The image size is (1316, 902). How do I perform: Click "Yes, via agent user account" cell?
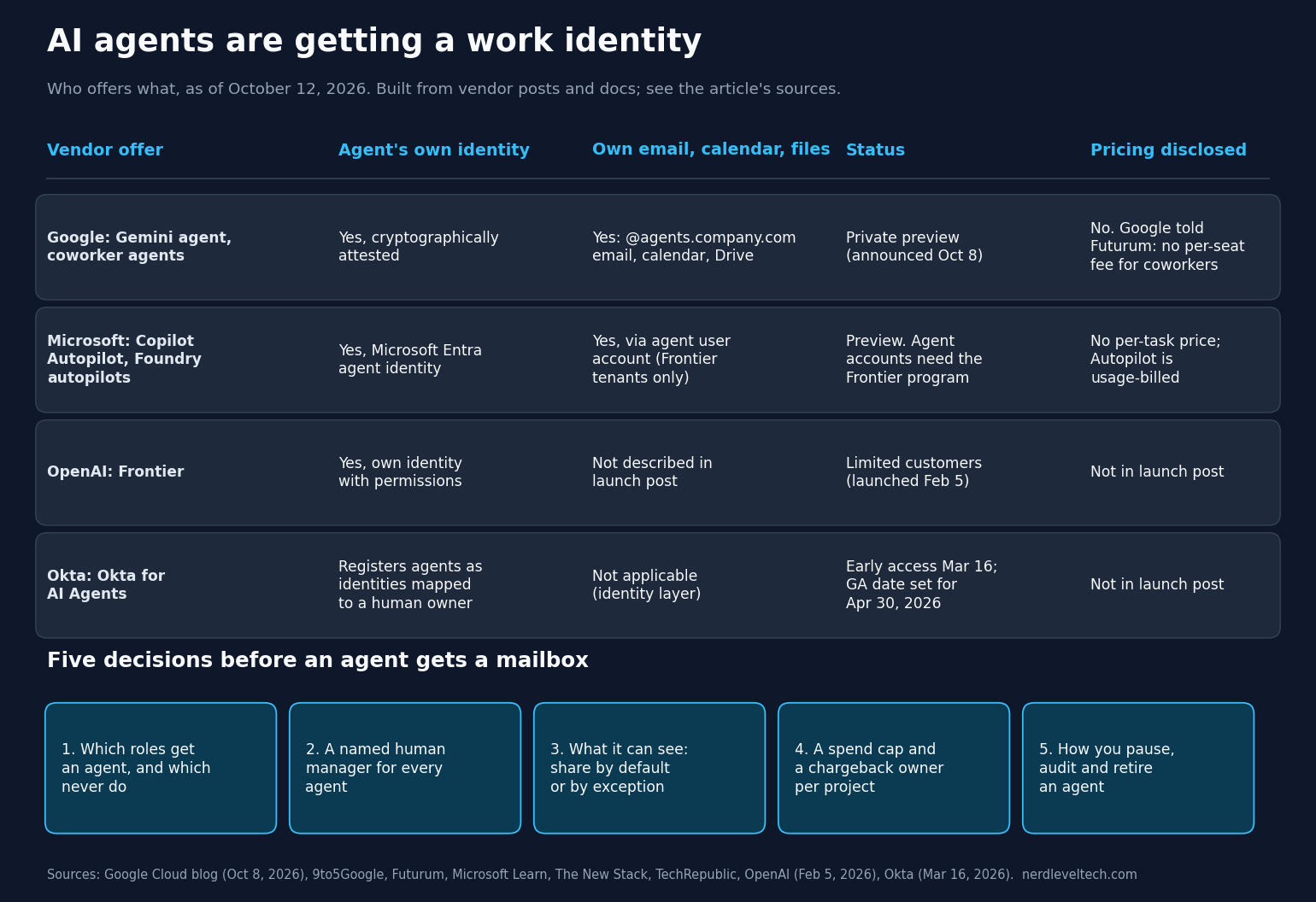pyautogui.click(x=661, y=360)
